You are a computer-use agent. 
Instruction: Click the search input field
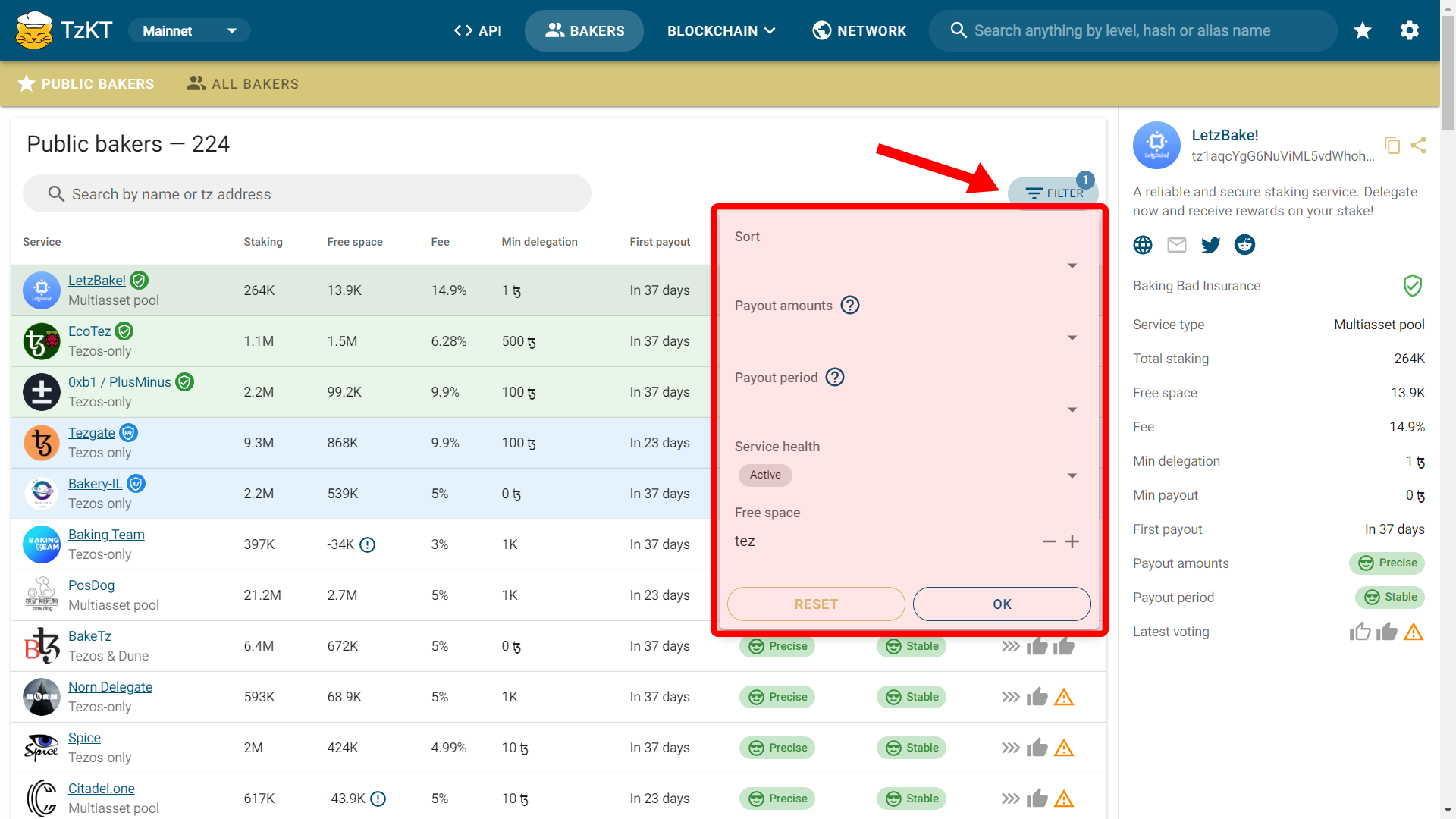306,194
